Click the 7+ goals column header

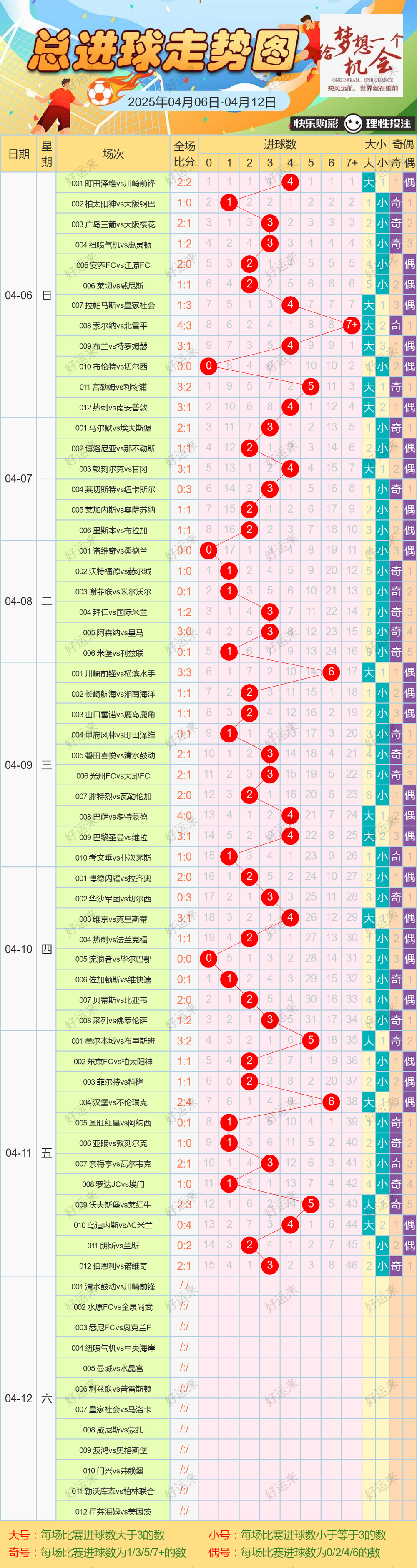pyautogui.click(x=351, y=163)
